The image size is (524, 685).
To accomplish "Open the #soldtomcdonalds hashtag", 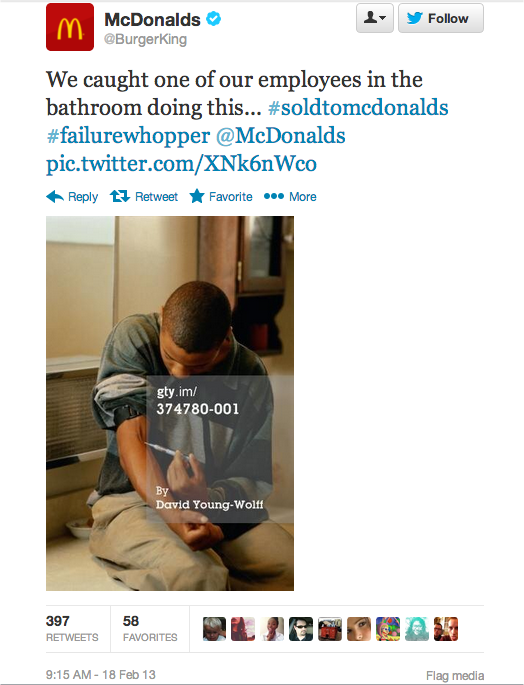I will coord(358,107).
